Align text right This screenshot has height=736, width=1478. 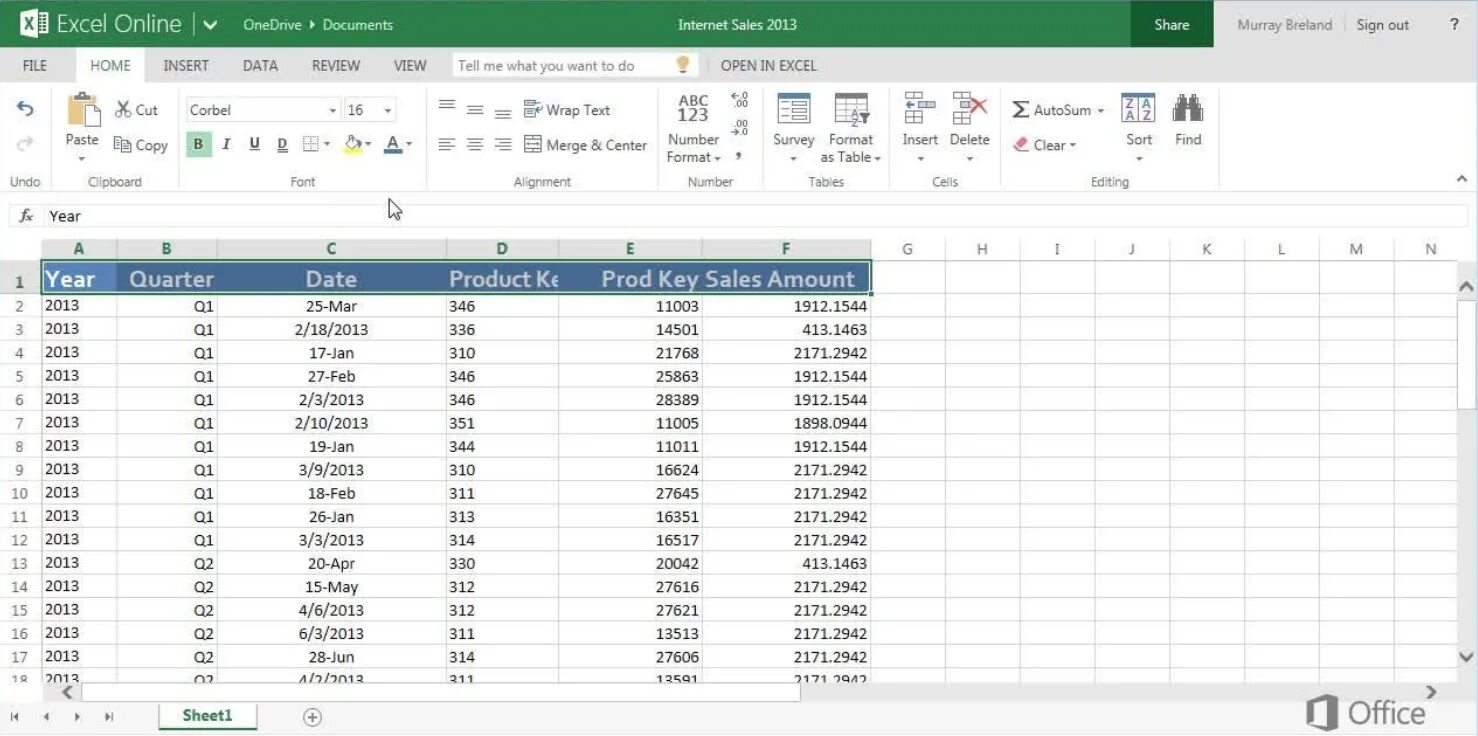point(503,145)
